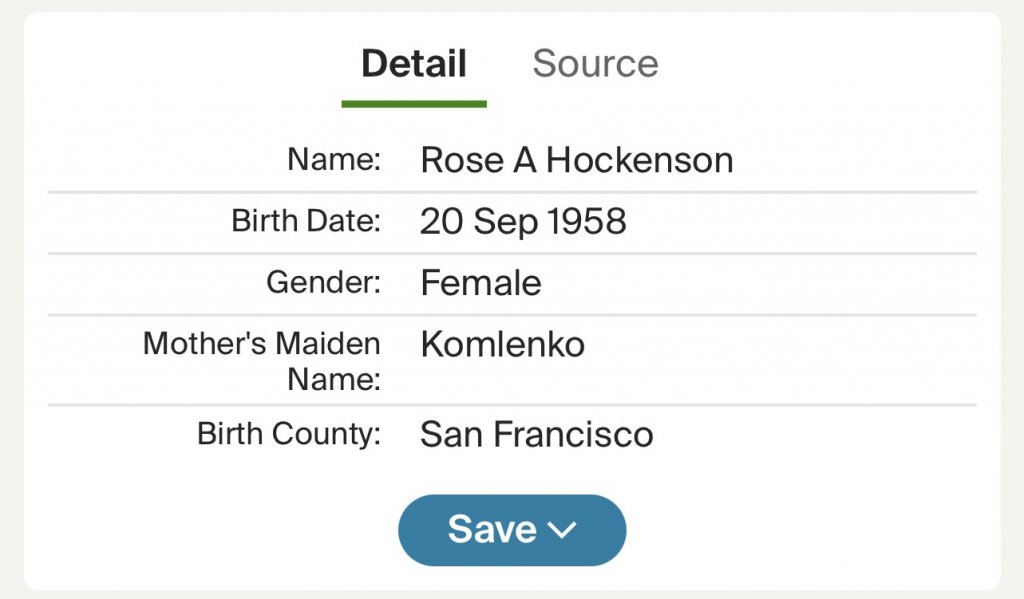The height and width of the screenshot is (599, 1024).
Task: Click the Birth County label
Action: click(289, 434)
